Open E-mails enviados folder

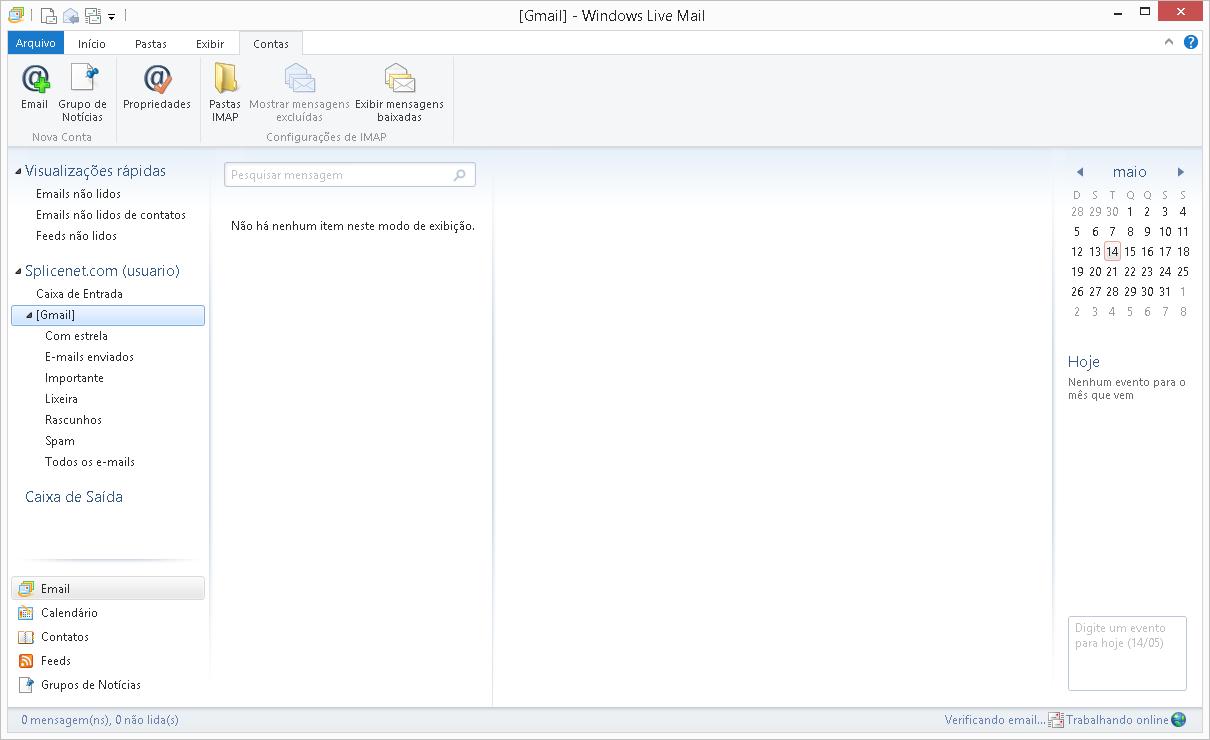coord(89,357)
